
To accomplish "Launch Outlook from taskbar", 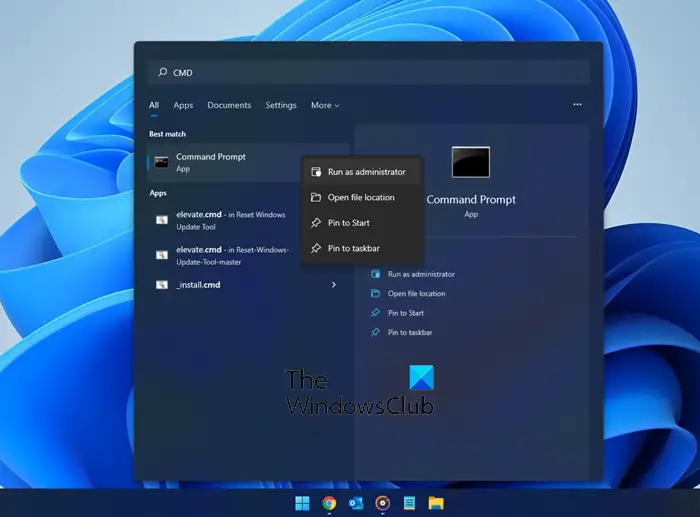I will (356, 503).
